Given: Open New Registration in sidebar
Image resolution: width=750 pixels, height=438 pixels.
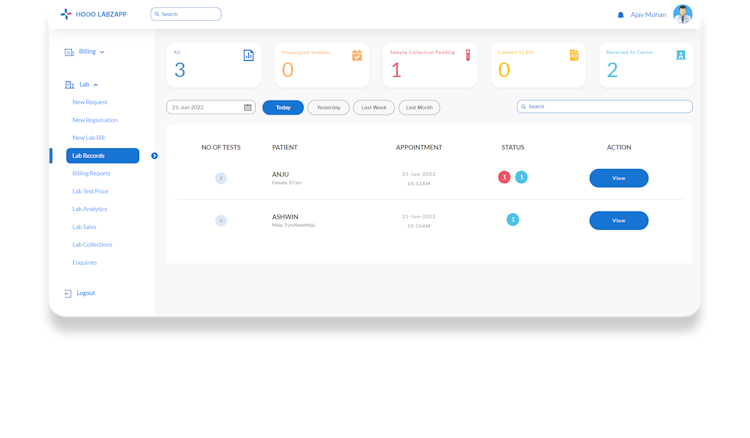Looking at the screenshot, I should pyautogui.click(x=95, y=120).
